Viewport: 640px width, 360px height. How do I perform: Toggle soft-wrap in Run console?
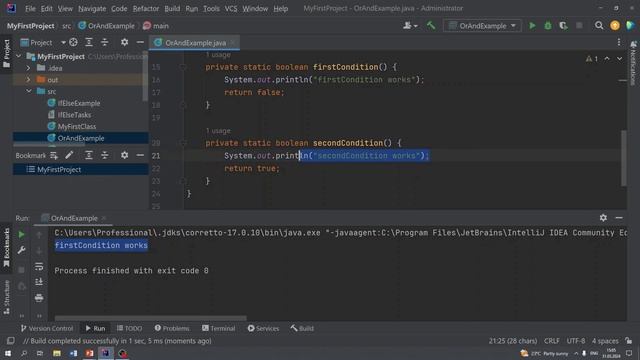pyautogui.click(x=39, y=266)
